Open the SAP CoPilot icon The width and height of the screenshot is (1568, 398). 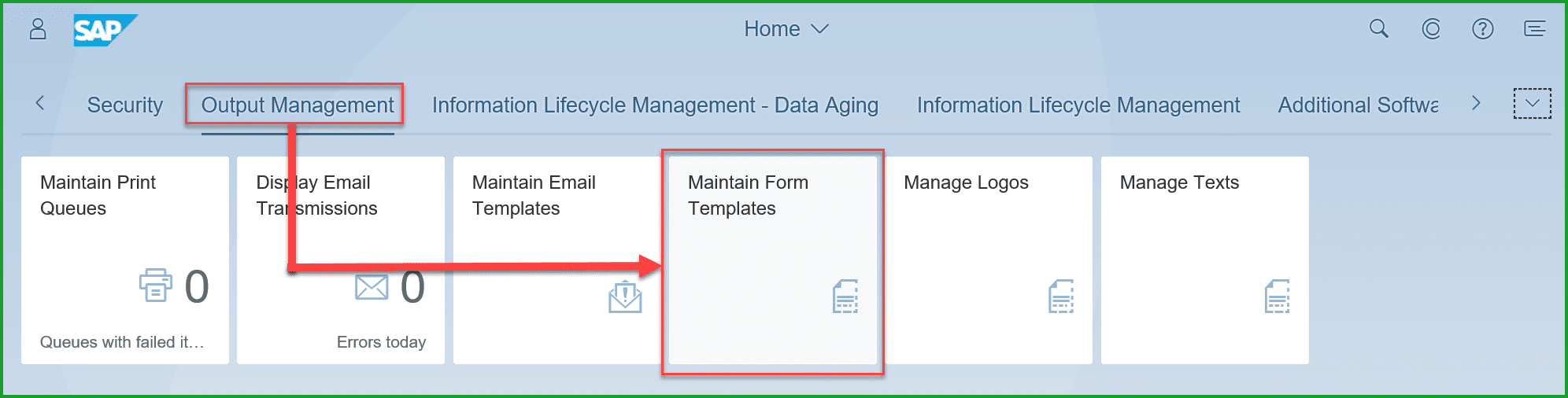1431,29
